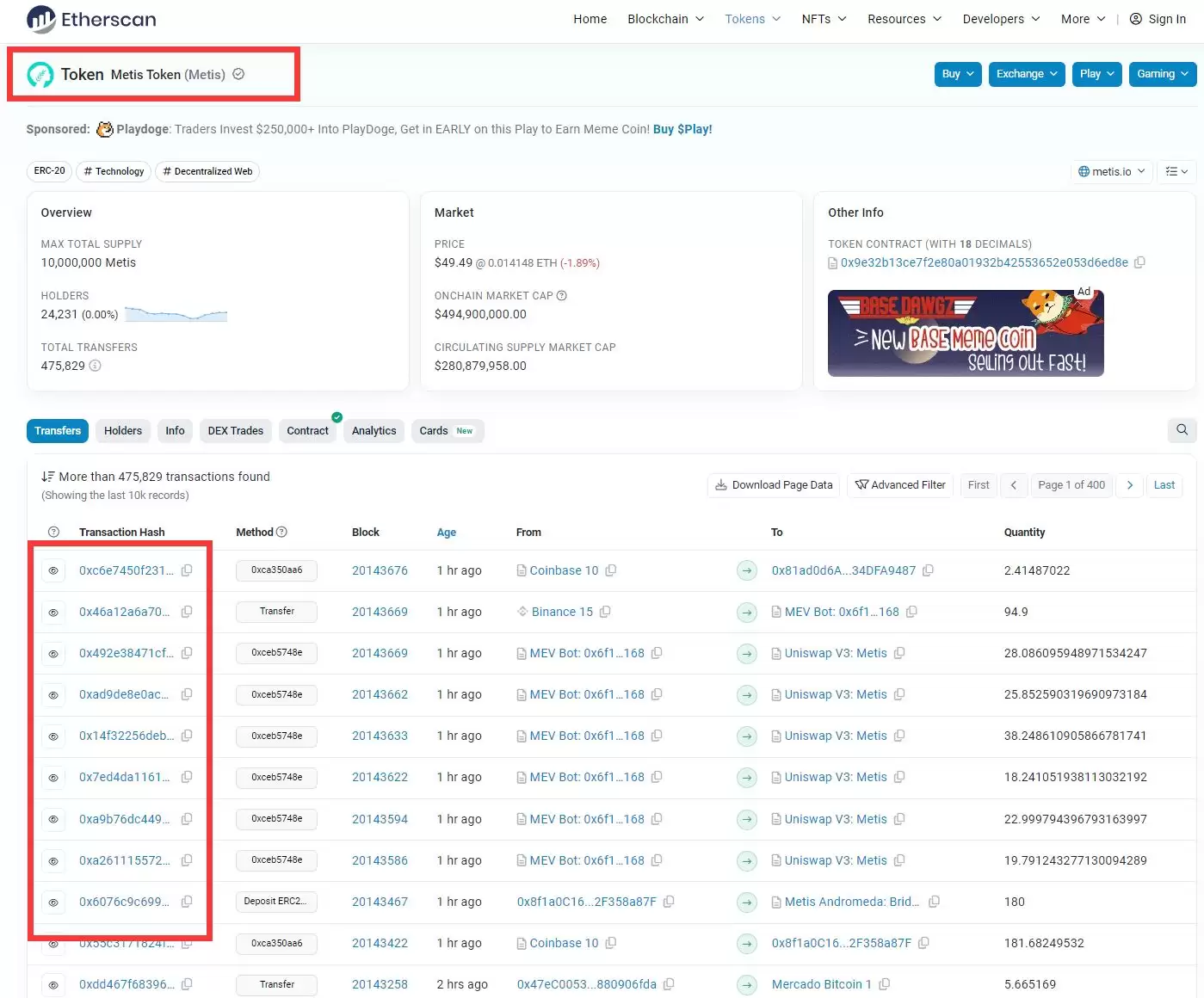
Task: Switch to the Holders tab
Action: point(123,431)
